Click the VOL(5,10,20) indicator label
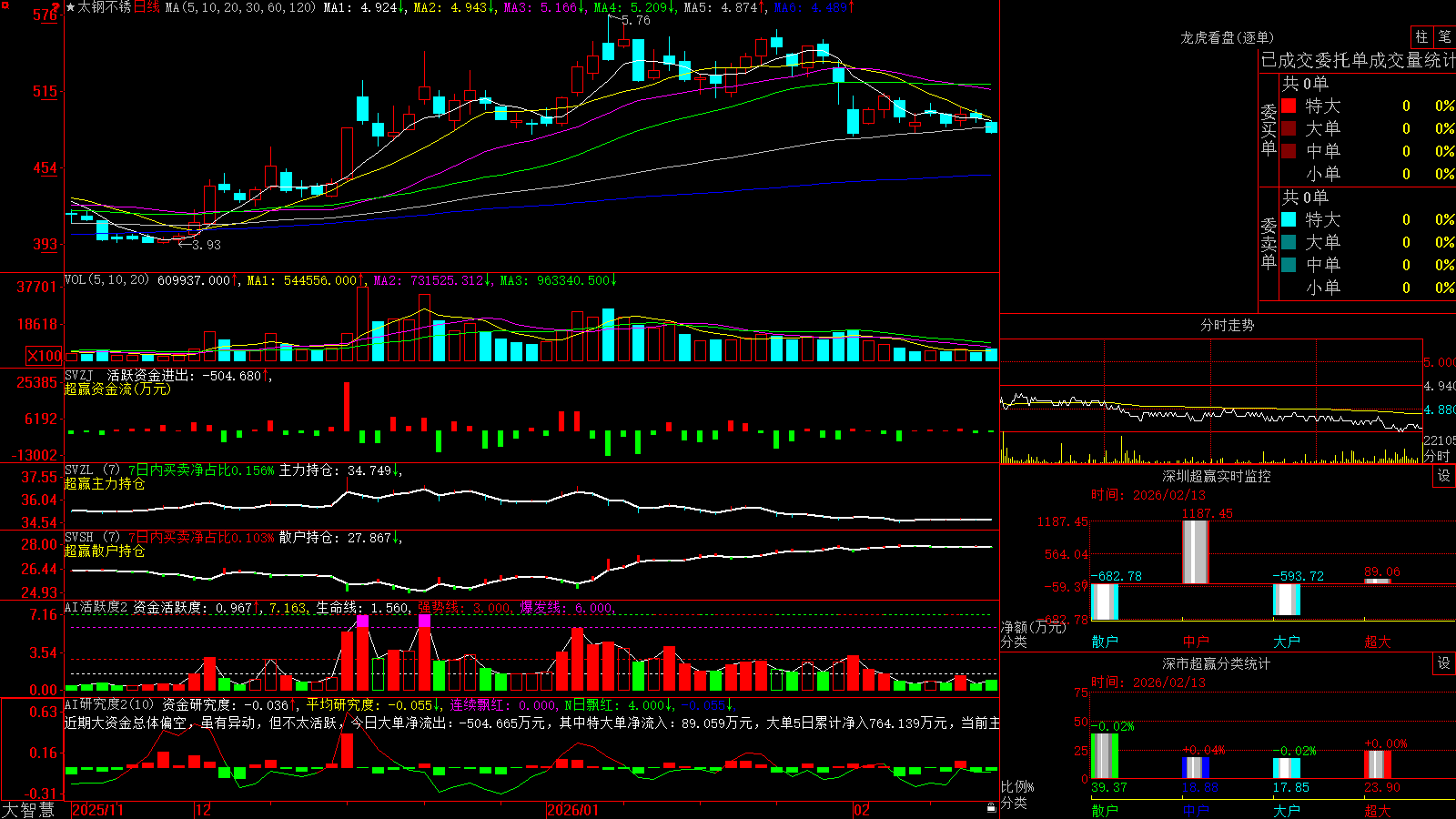The image size is (1456, 819). 106,280
